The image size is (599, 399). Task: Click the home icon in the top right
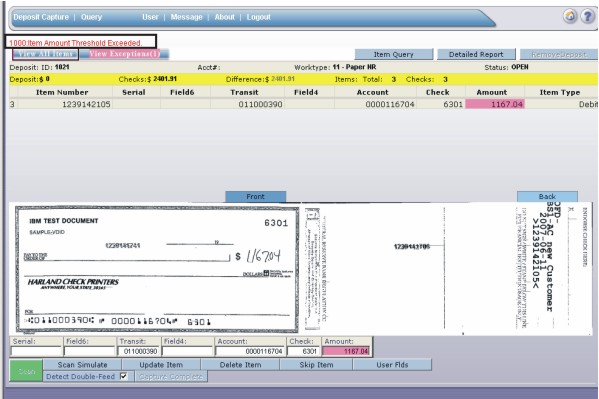pyautogui.click(x=570, y=16)
